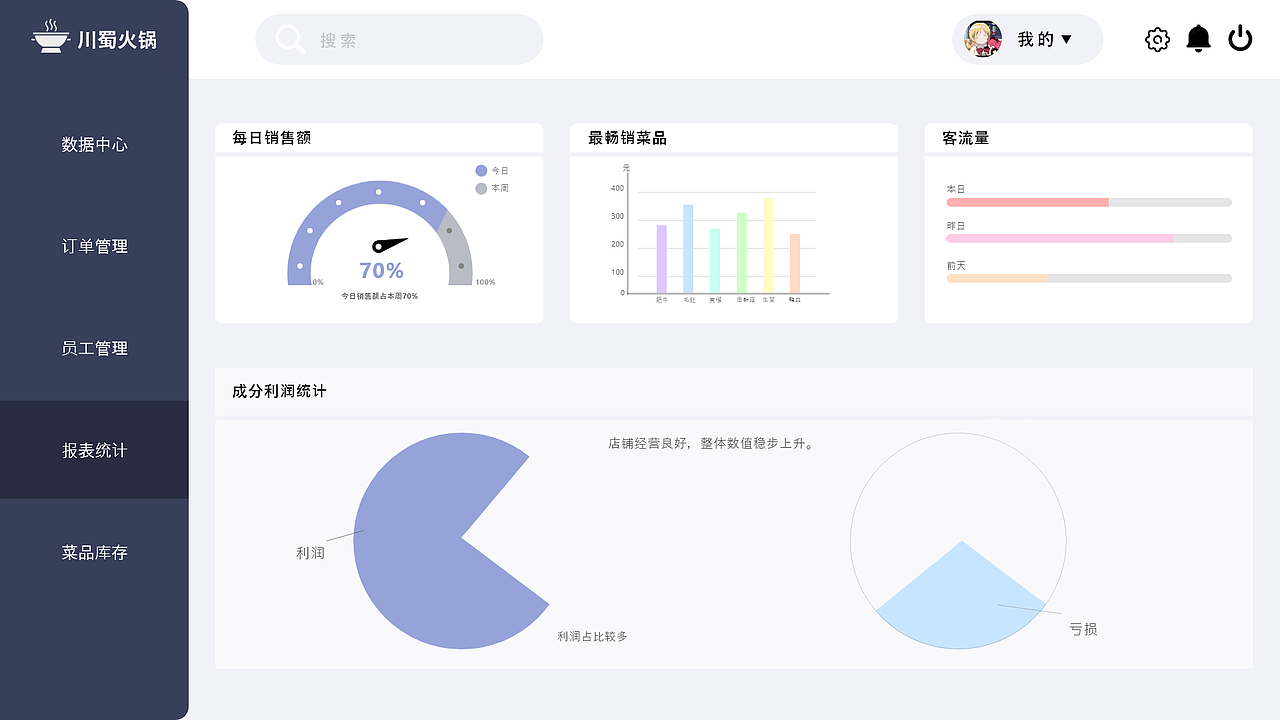The image size is (1280, 720).
Task: Click the 本日 label
Action: 956,189
